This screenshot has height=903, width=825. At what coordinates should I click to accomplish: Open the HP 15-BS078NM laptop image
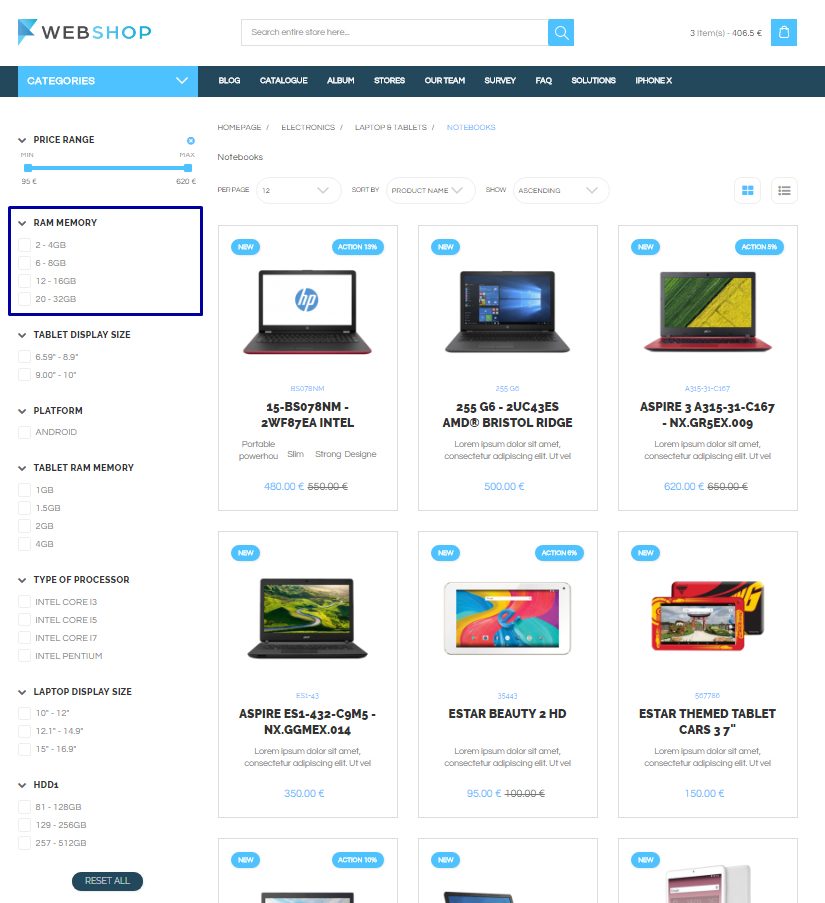307,312
